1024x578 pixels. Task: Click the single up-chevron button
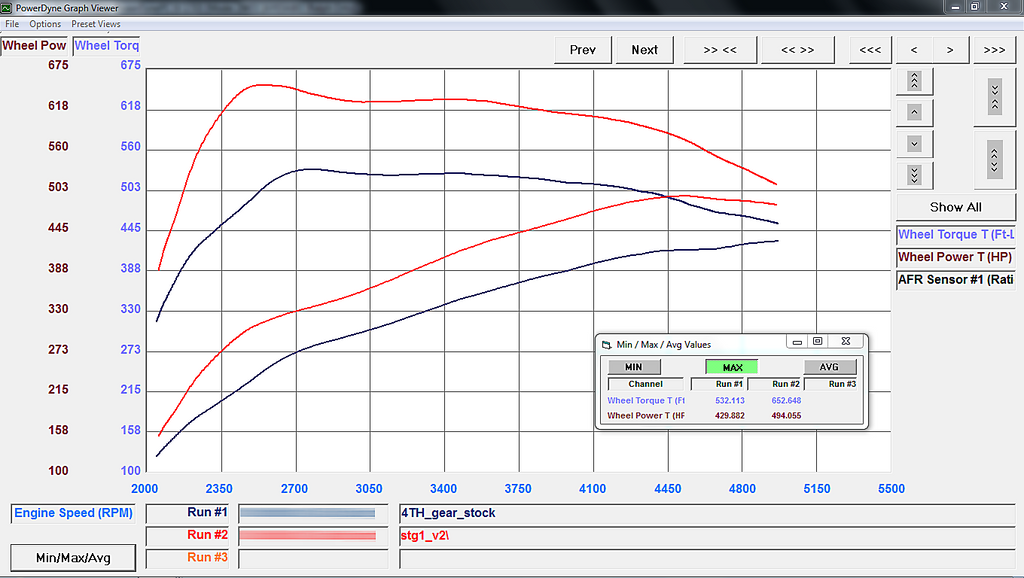(914, 112)
